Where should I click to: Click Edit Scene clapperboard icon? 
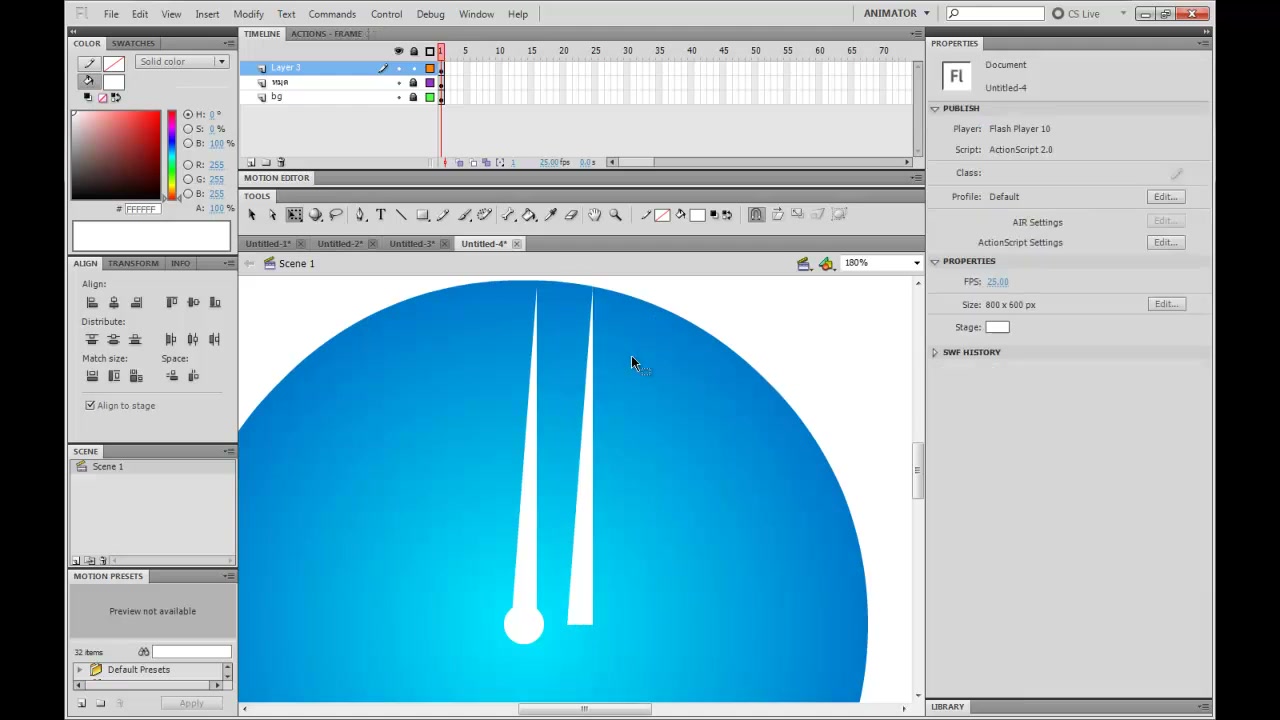[804, 263]
